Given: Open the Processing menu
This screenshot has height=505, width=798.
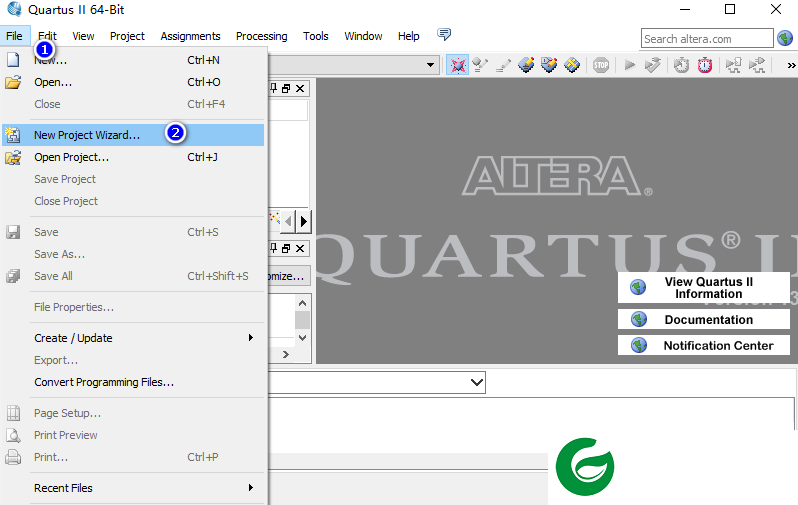Looking at the screenshot, I should click(x=262, y=36).
